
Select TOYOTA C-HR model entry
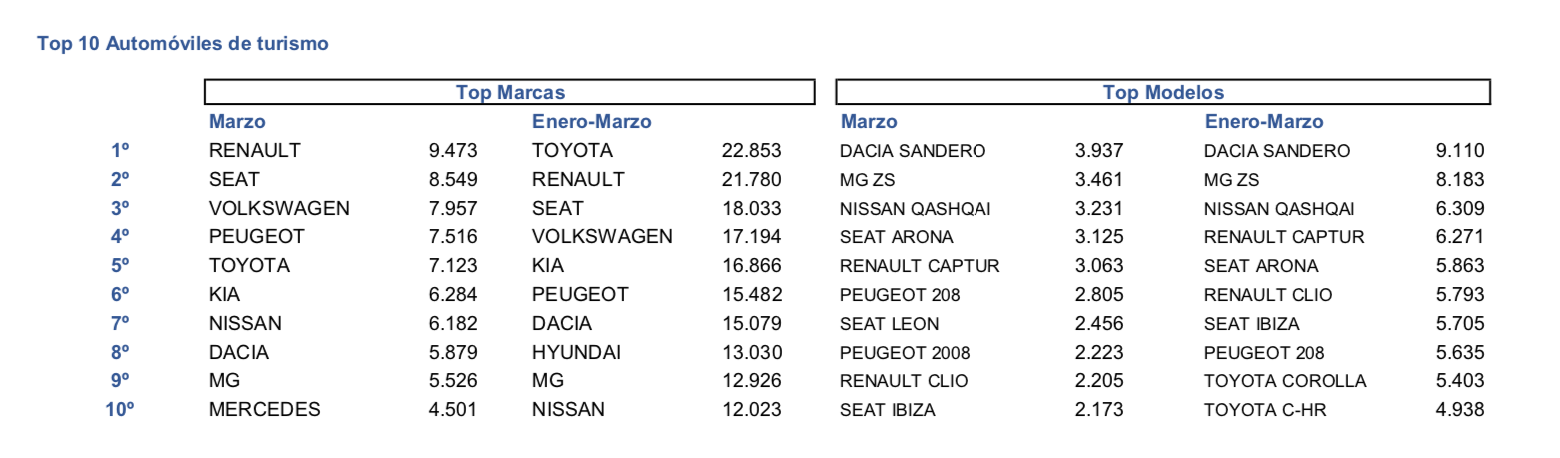pyautogui.click(x=1265, y=409)
